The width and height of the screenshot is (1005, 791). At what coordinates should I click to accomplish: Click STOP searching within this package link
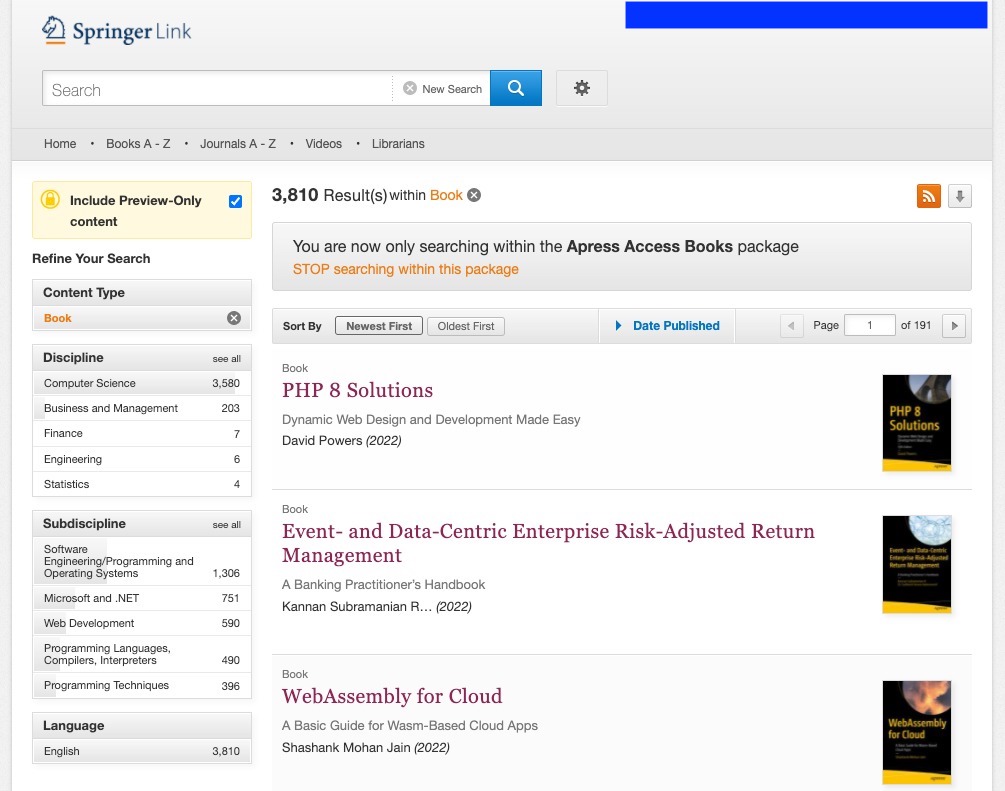click(x=406, y=269)
